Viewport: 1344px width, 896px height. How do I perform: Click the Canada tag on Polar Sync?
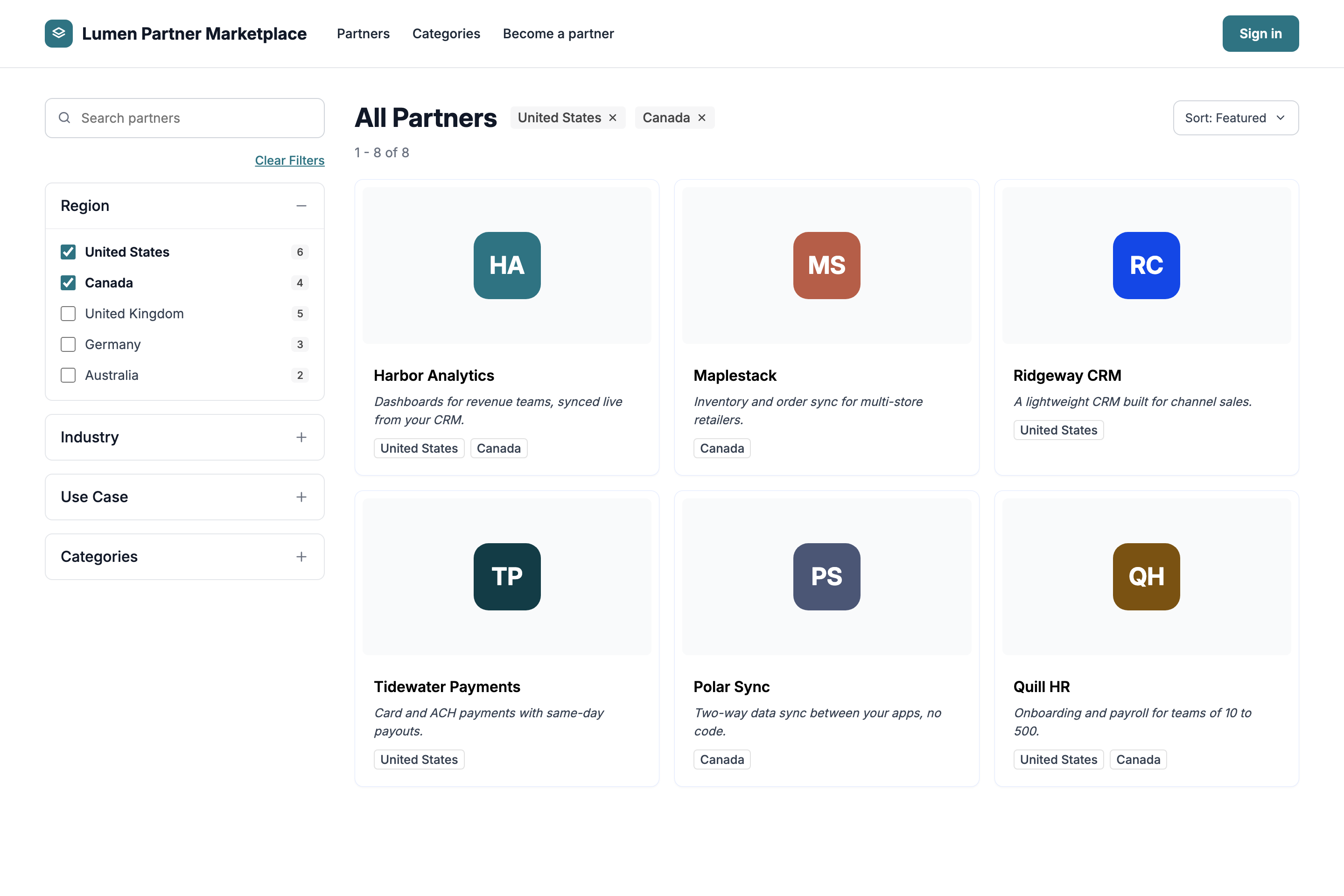pyautogui.click(x=722, y=760)
